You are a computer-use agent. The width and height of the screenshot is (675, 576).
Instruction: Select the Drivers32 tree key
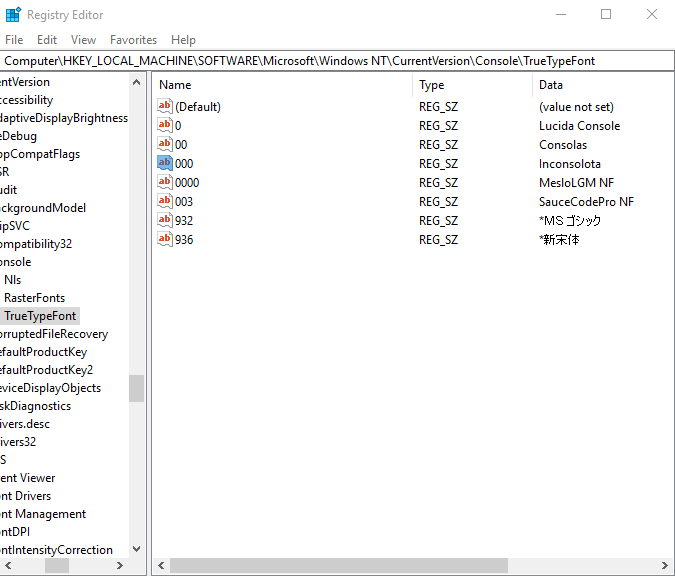coord(18,442)
